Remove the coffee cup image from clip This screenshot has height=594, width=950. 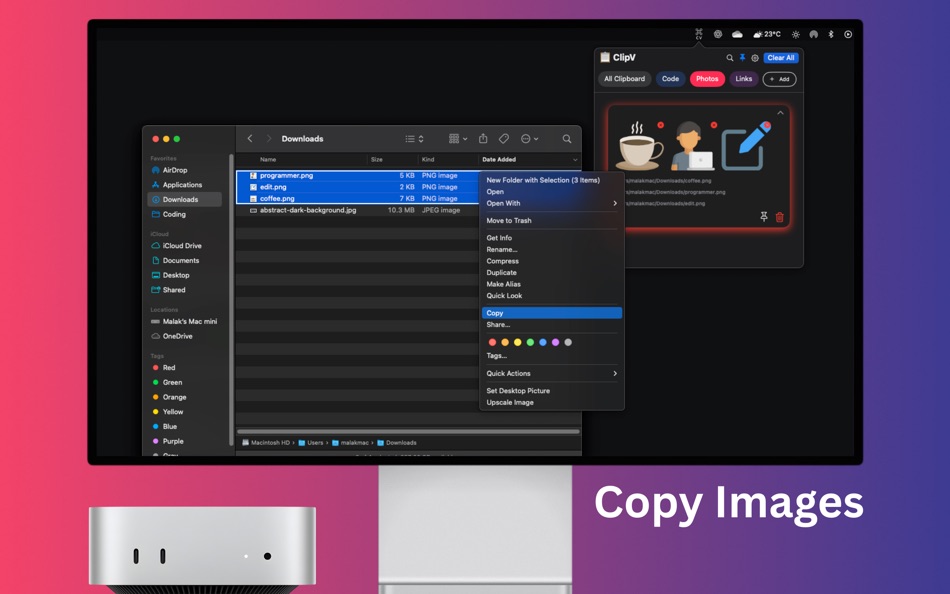(660, 125)
